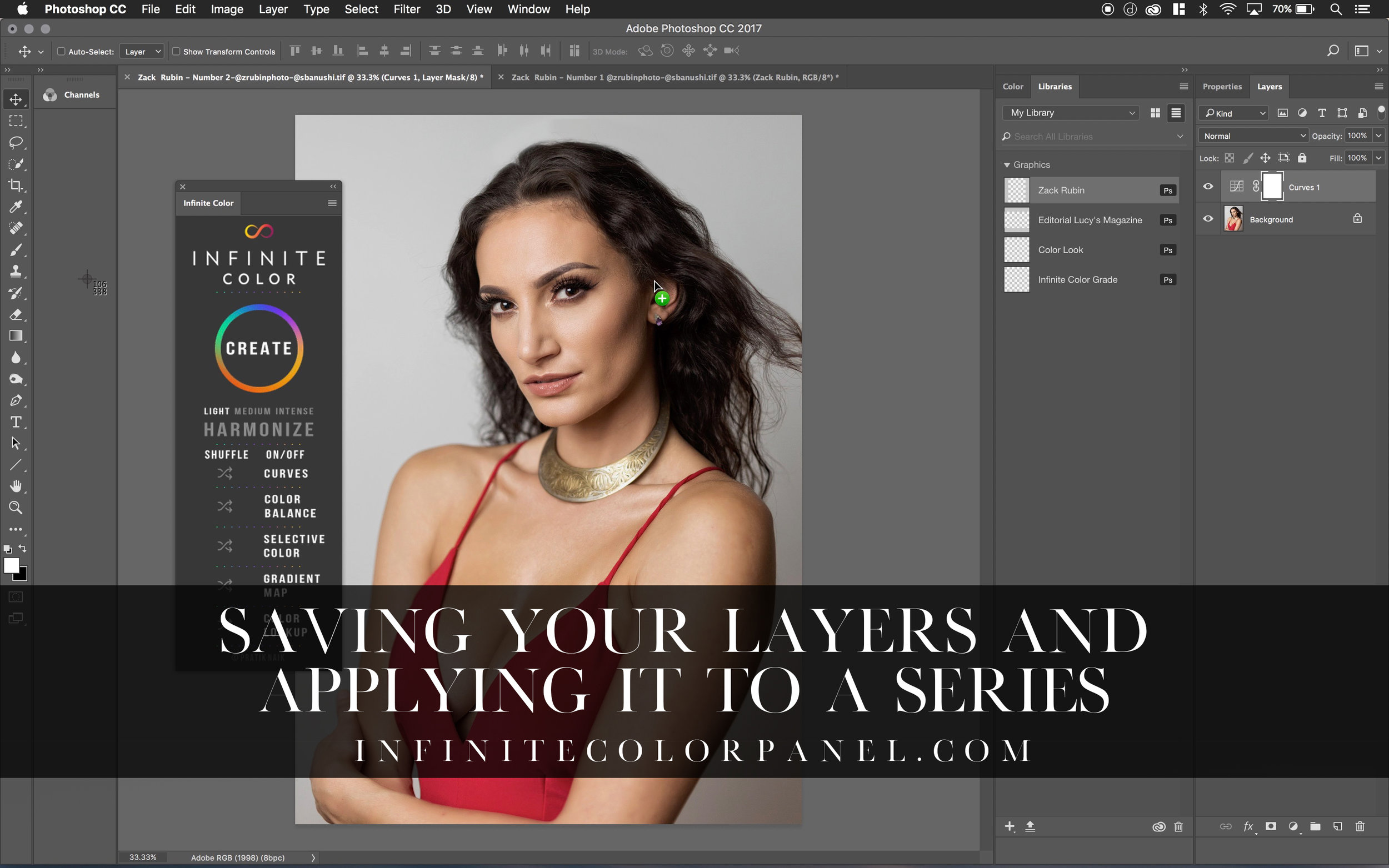Switch to the Color panel tab
Image resolution: width=1389 pixels, height=868 pixels.
click(1013, 87)
